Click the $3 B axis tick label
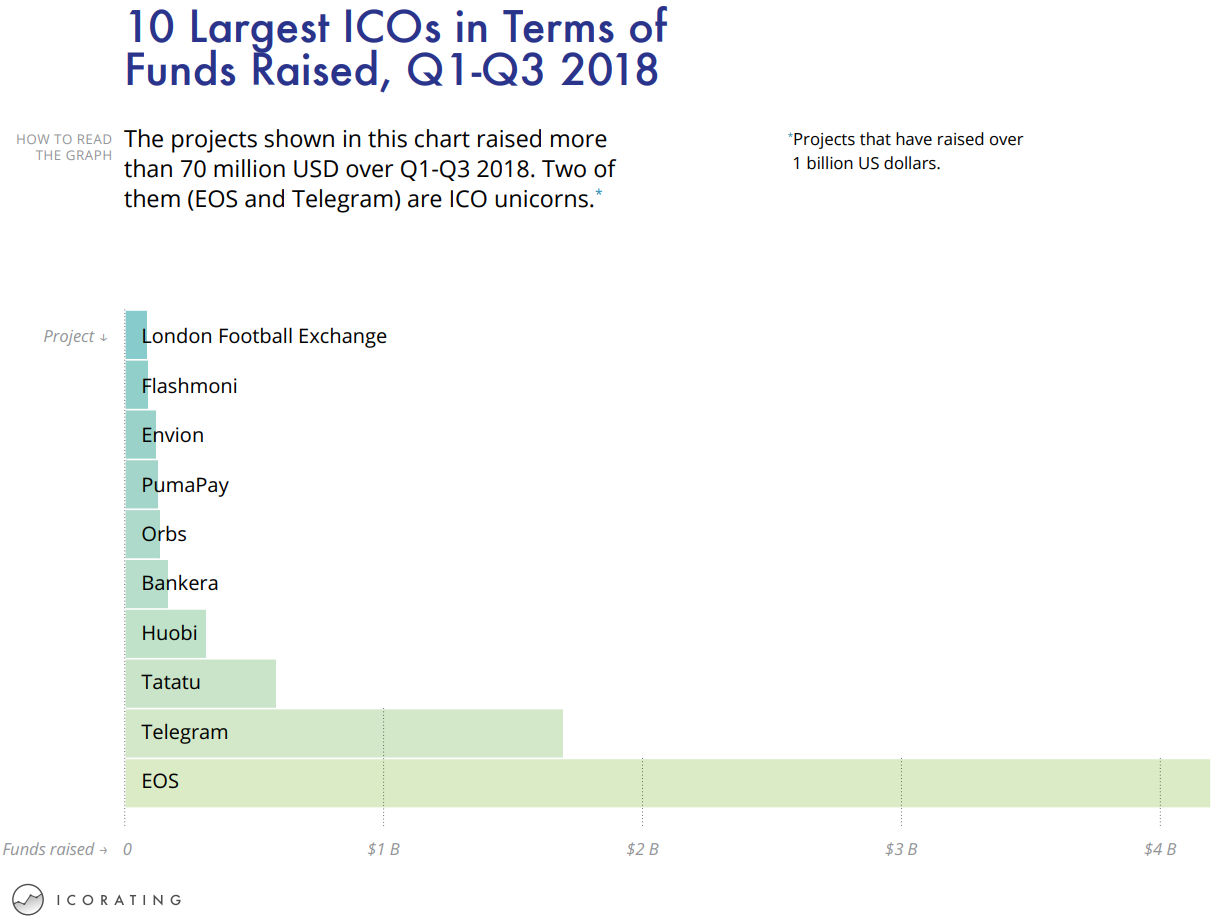This screenshot has width=1216, height=920. pos(901,850)
